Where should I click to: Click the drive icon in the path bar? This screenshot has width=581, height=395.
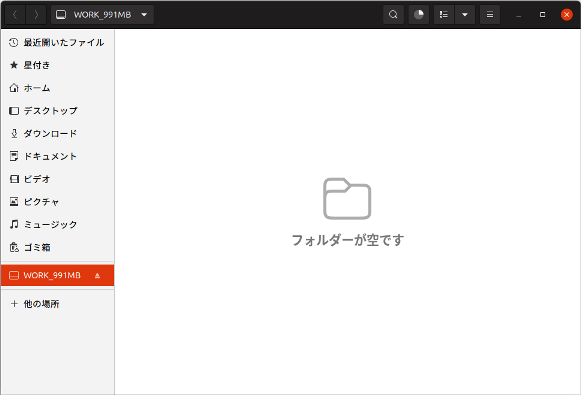[x=61, y=15]
